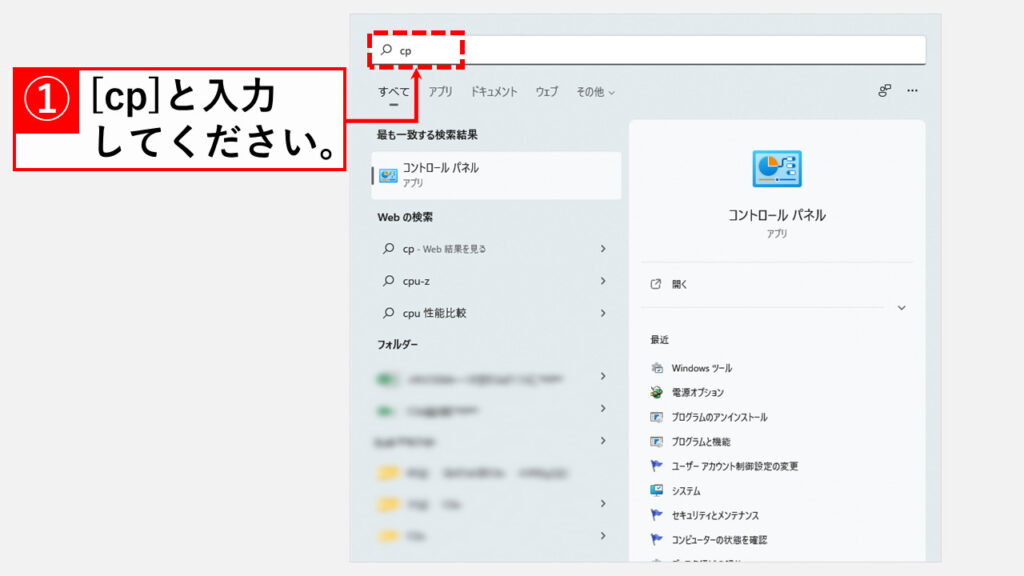
Task: Expand the cpu-z web search arrow
Action: coord(603,281)
